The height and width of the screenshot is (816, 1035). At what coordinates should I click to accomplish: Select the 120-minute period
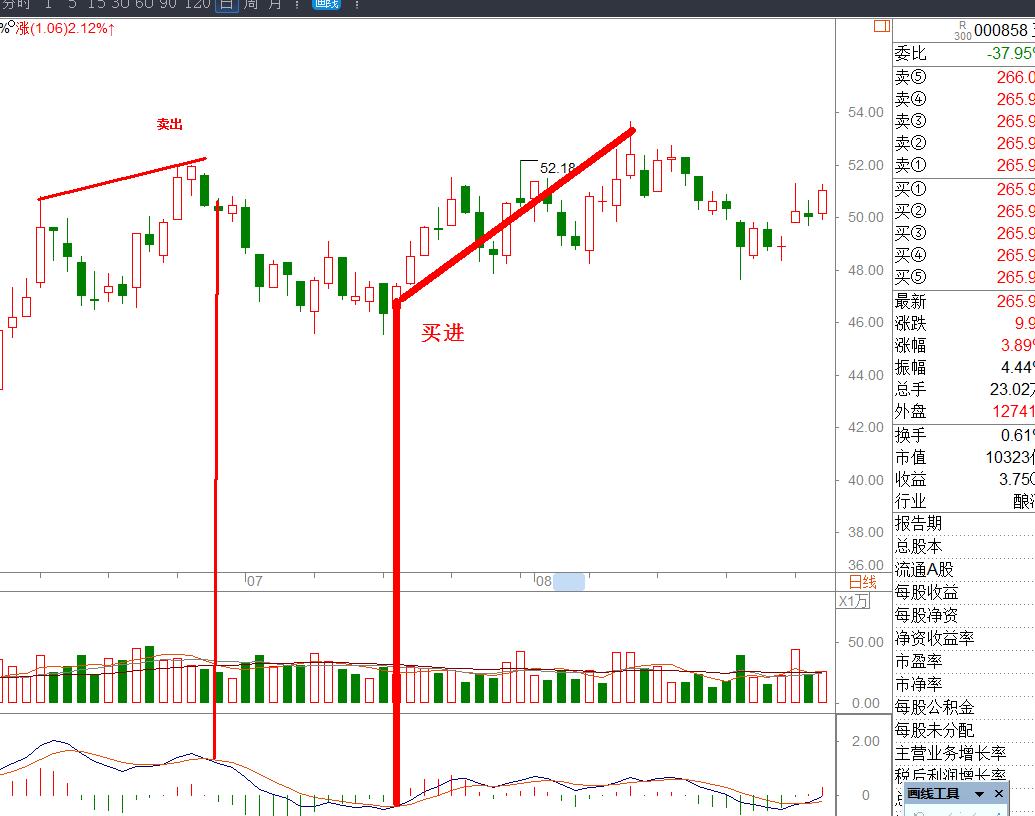pyautogui.click(x=197, y=4)
